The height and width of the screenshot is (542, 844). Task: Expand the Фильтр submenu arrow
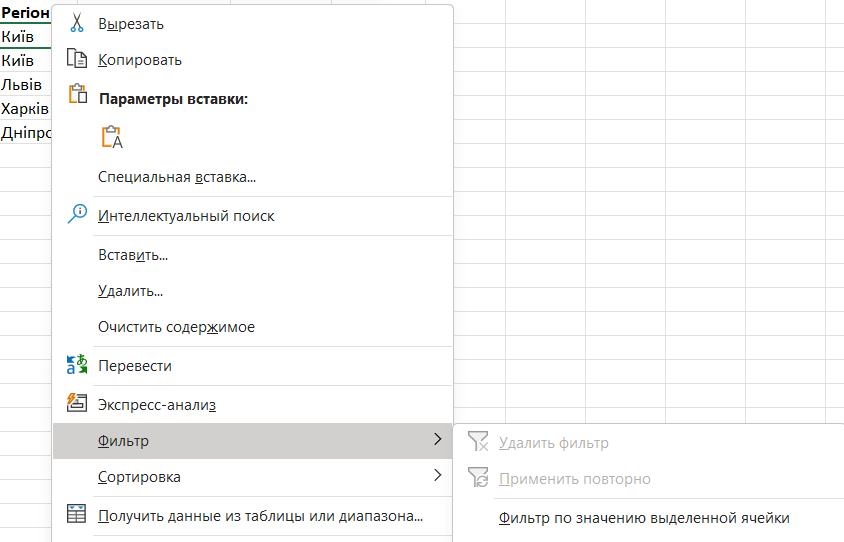[438, 440]
